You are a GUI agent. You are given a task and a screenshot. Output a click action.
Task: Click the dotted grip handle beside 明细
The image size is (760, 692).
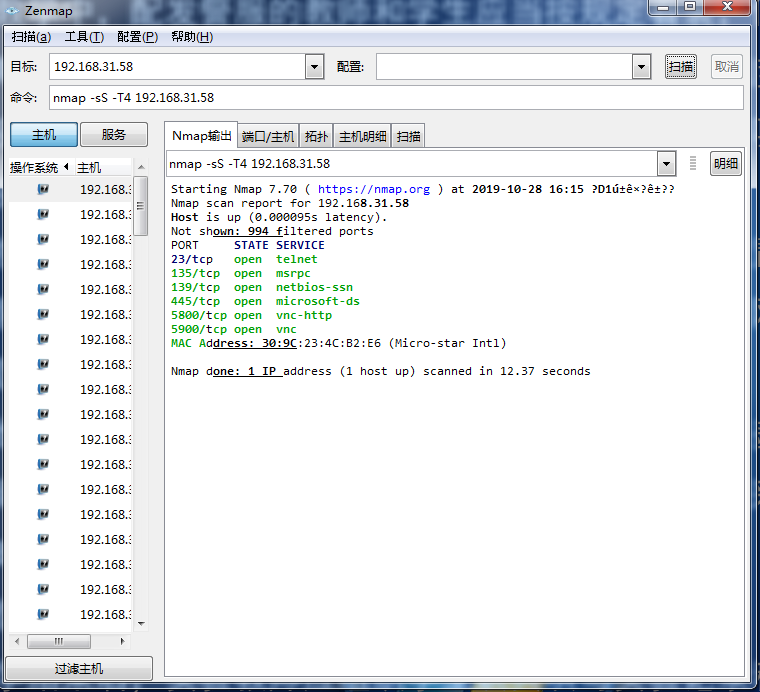[x=693, y=163]
